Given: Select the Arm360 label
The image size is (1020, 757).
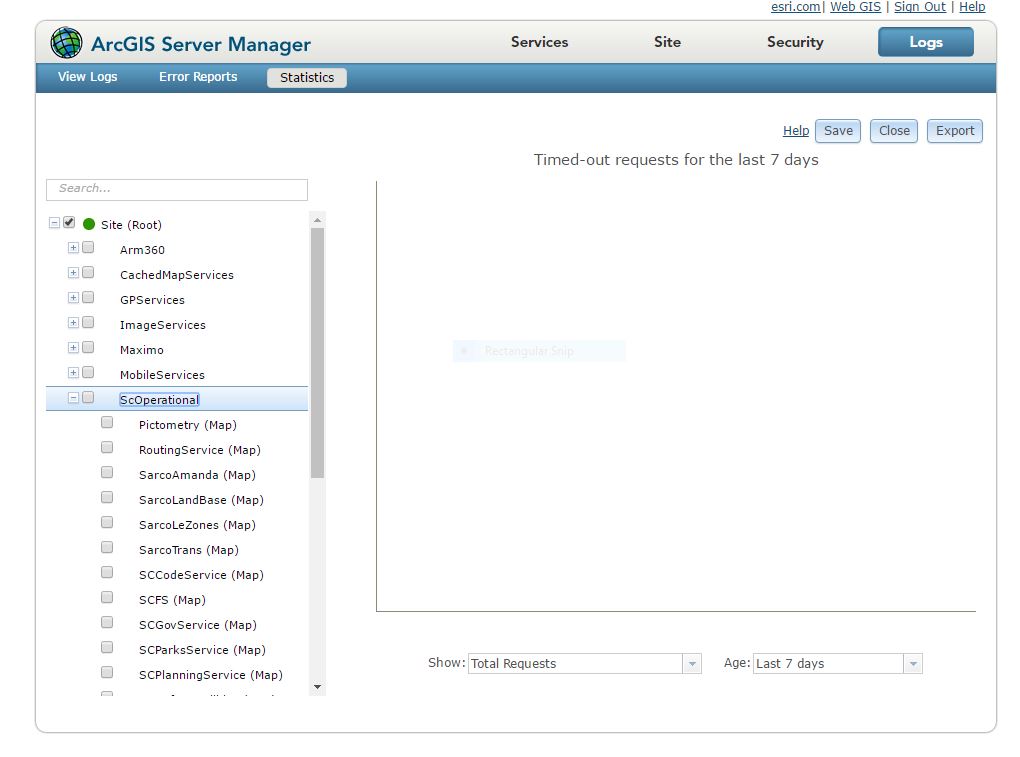Looking at the screenshot, I should click(x=142, y=250).
